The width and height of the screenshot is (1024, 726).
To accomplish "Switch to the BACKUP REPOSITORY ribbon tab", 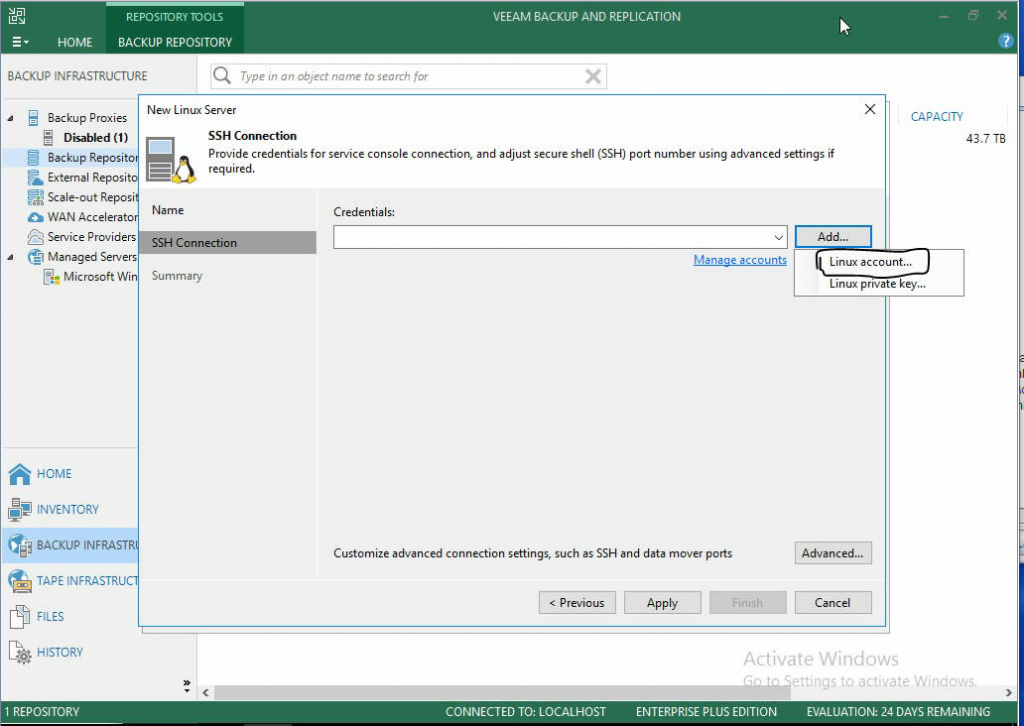I will (x=175, y=42).
